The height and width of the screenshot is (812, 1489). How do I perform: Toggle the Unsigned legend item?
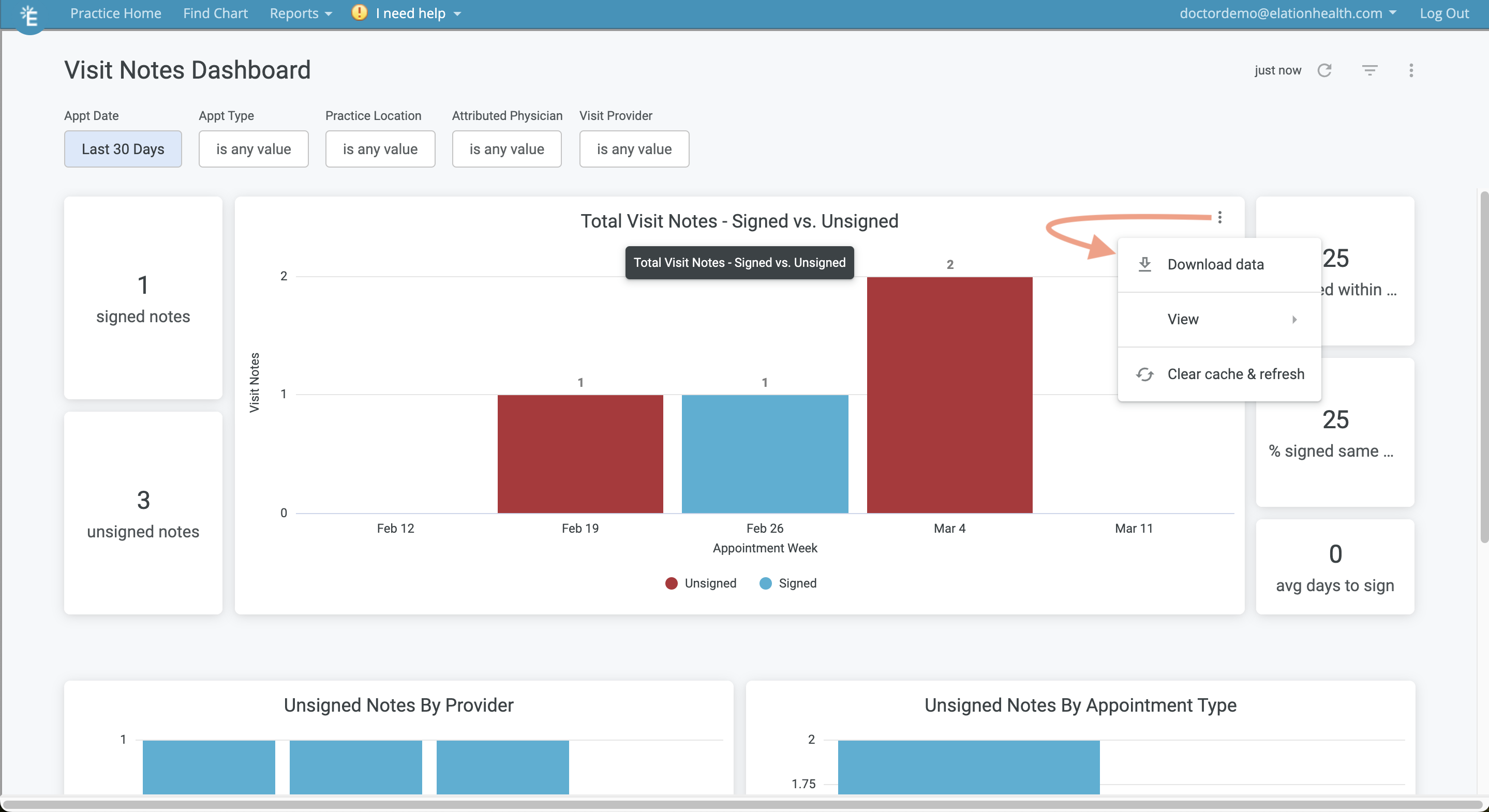click(x=701, y=583)
